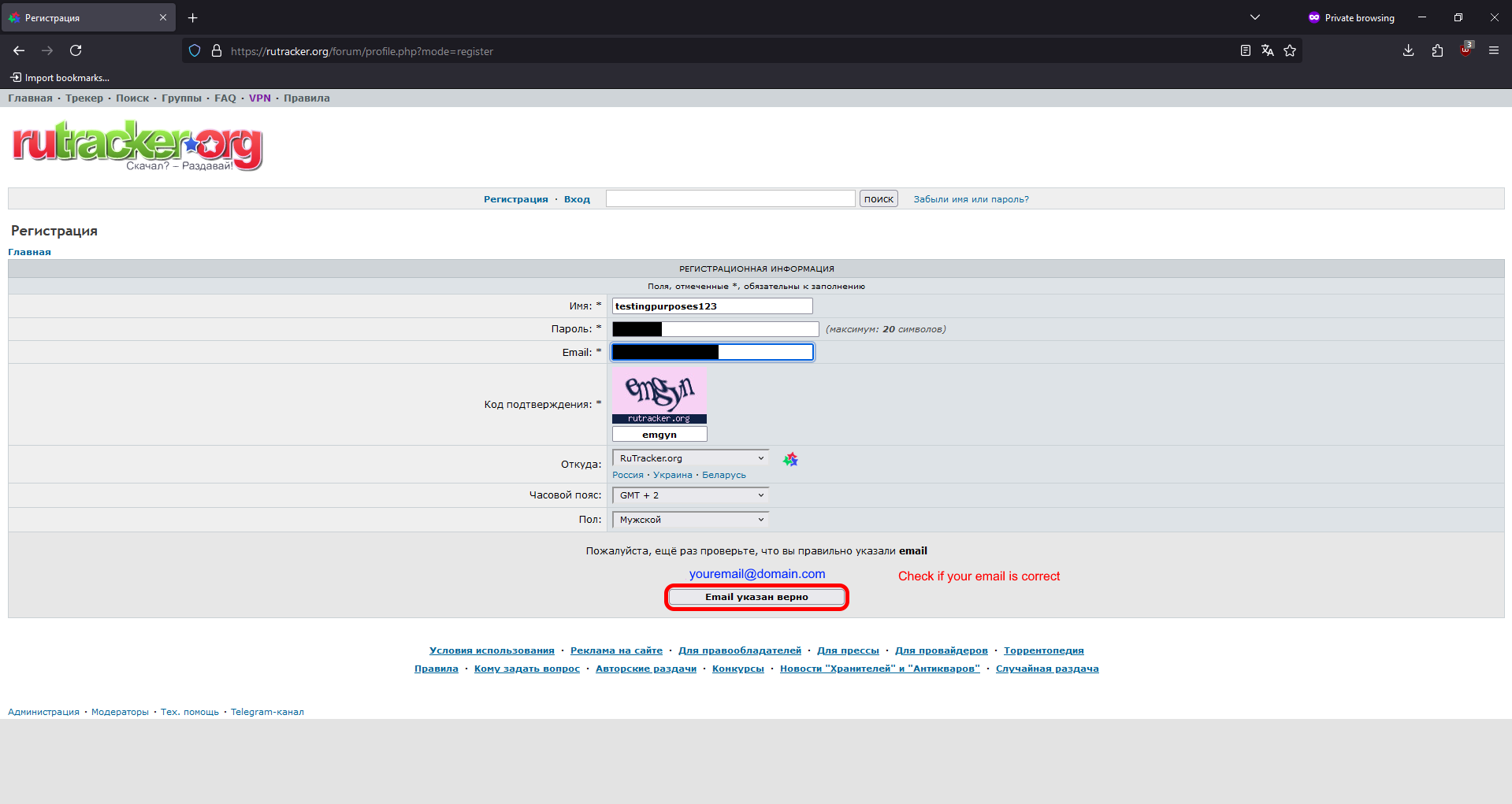1512x804 pixels.
Task: Open Главная in top menu
Action: pyautogui.click(x=30, y=98)
